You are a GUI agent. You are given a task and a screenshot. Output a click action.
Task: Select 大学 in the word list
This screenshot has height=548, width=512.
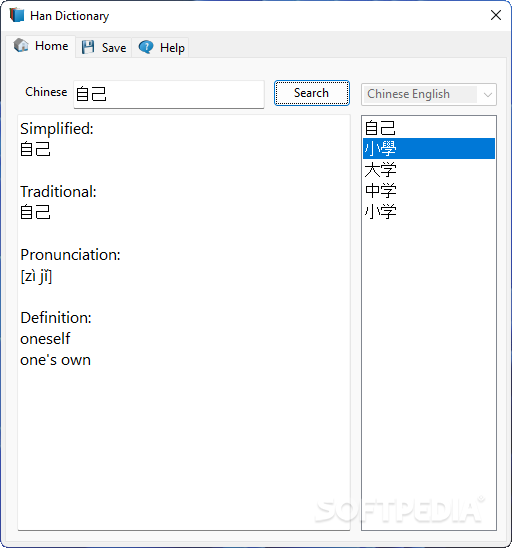point(429,170)
